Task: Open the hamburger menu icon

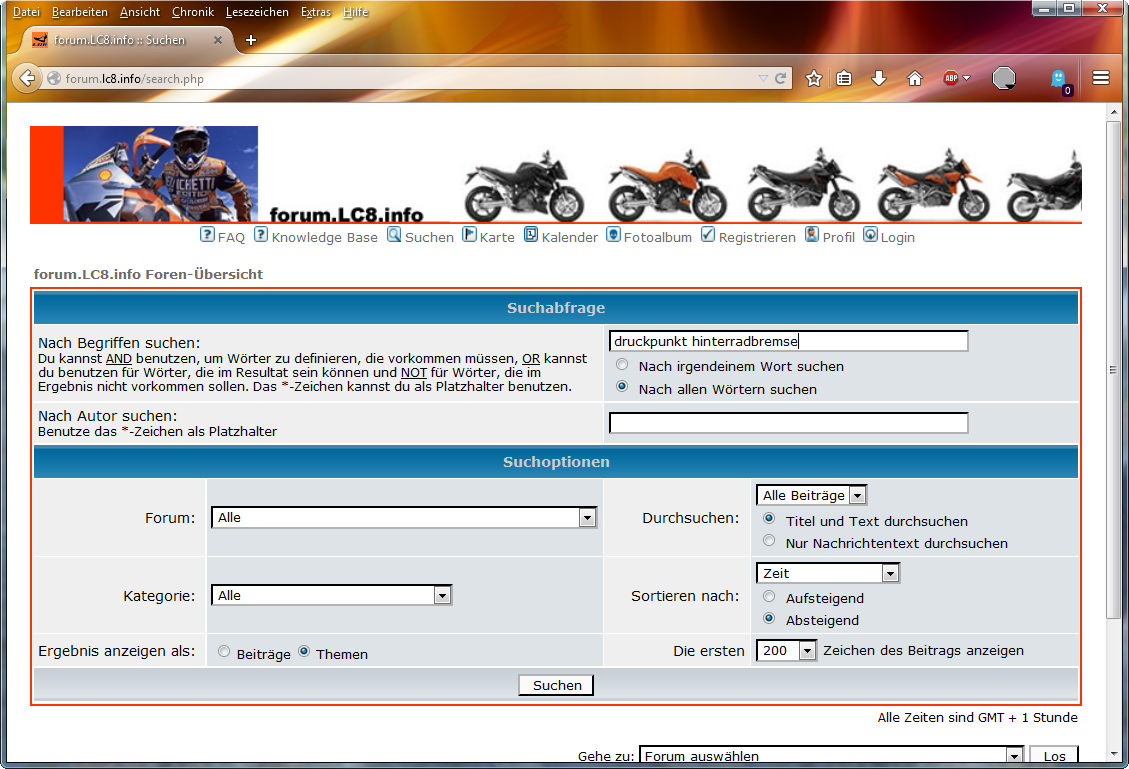Action: tap(1101, 79)
